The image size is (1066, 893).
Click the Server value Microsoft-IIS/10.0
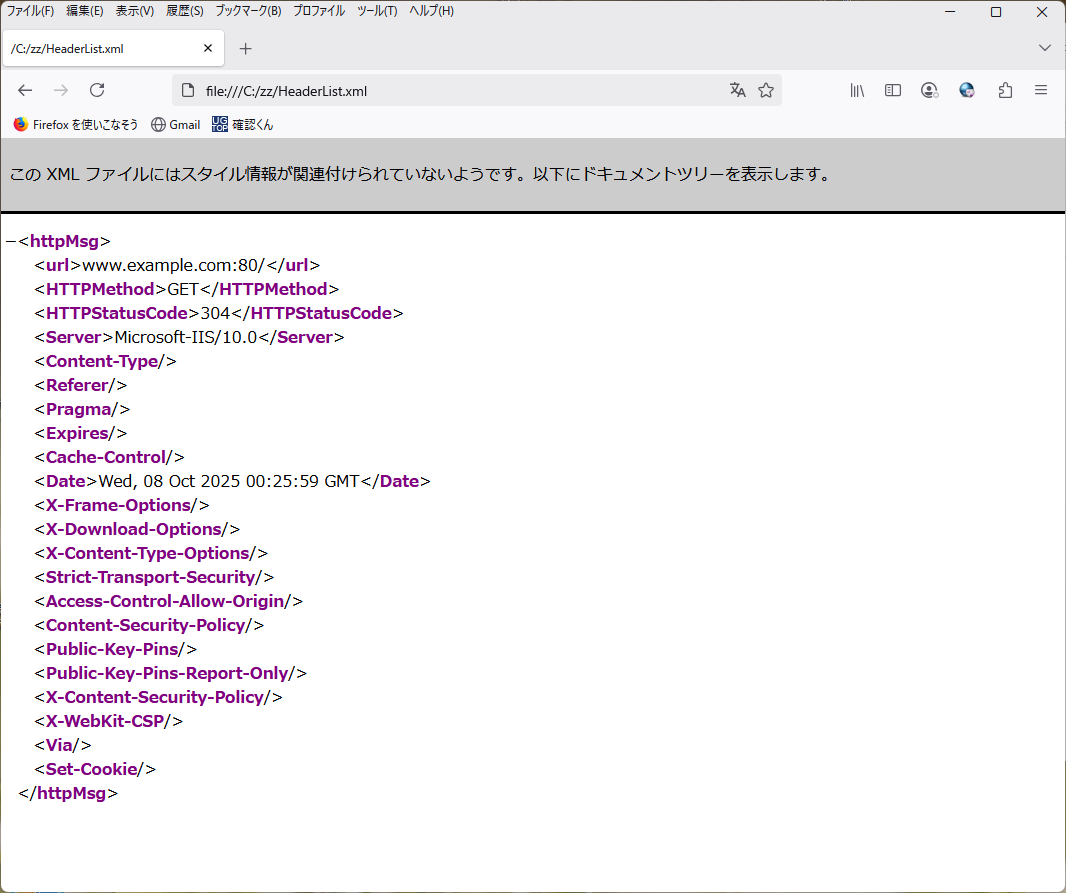pos(186,337)
